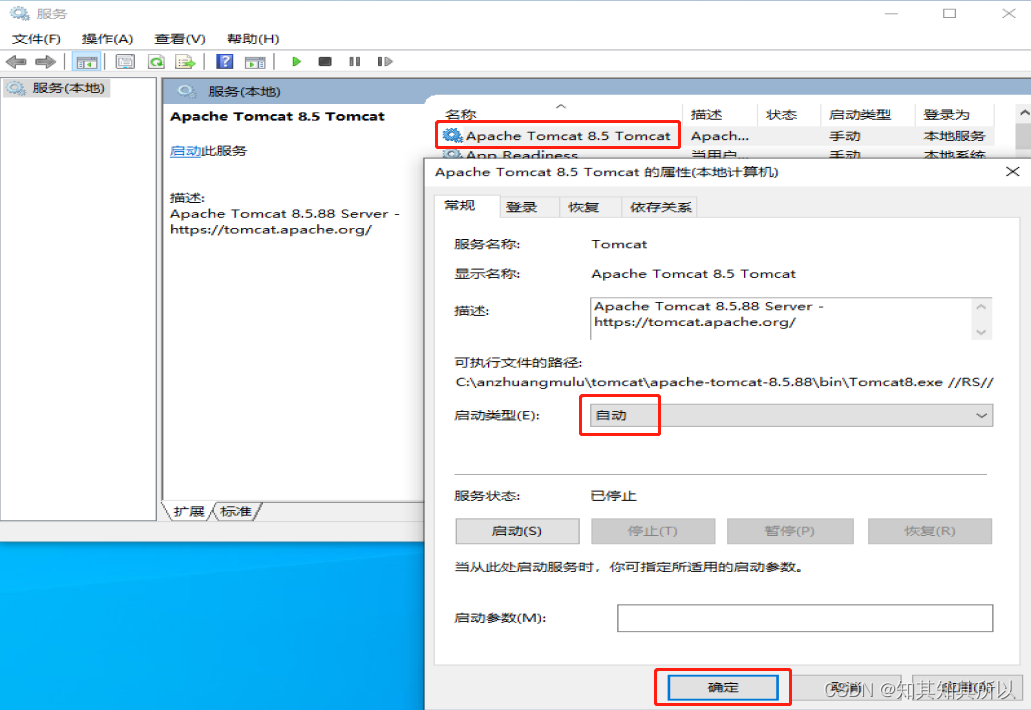The image size is (1031, 710).
Task: Sort by the 描述 column header
Action: point(720,114)
